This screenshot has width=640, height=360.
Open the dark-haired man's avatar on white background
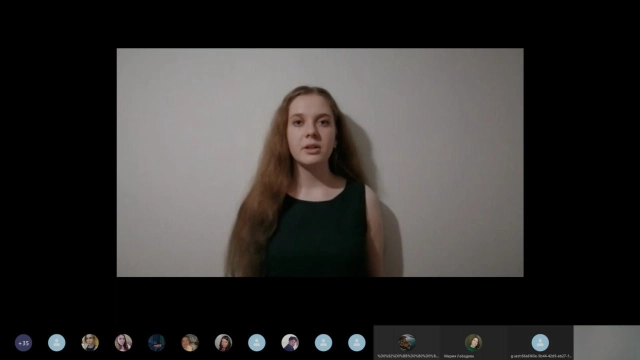point(290,343)
